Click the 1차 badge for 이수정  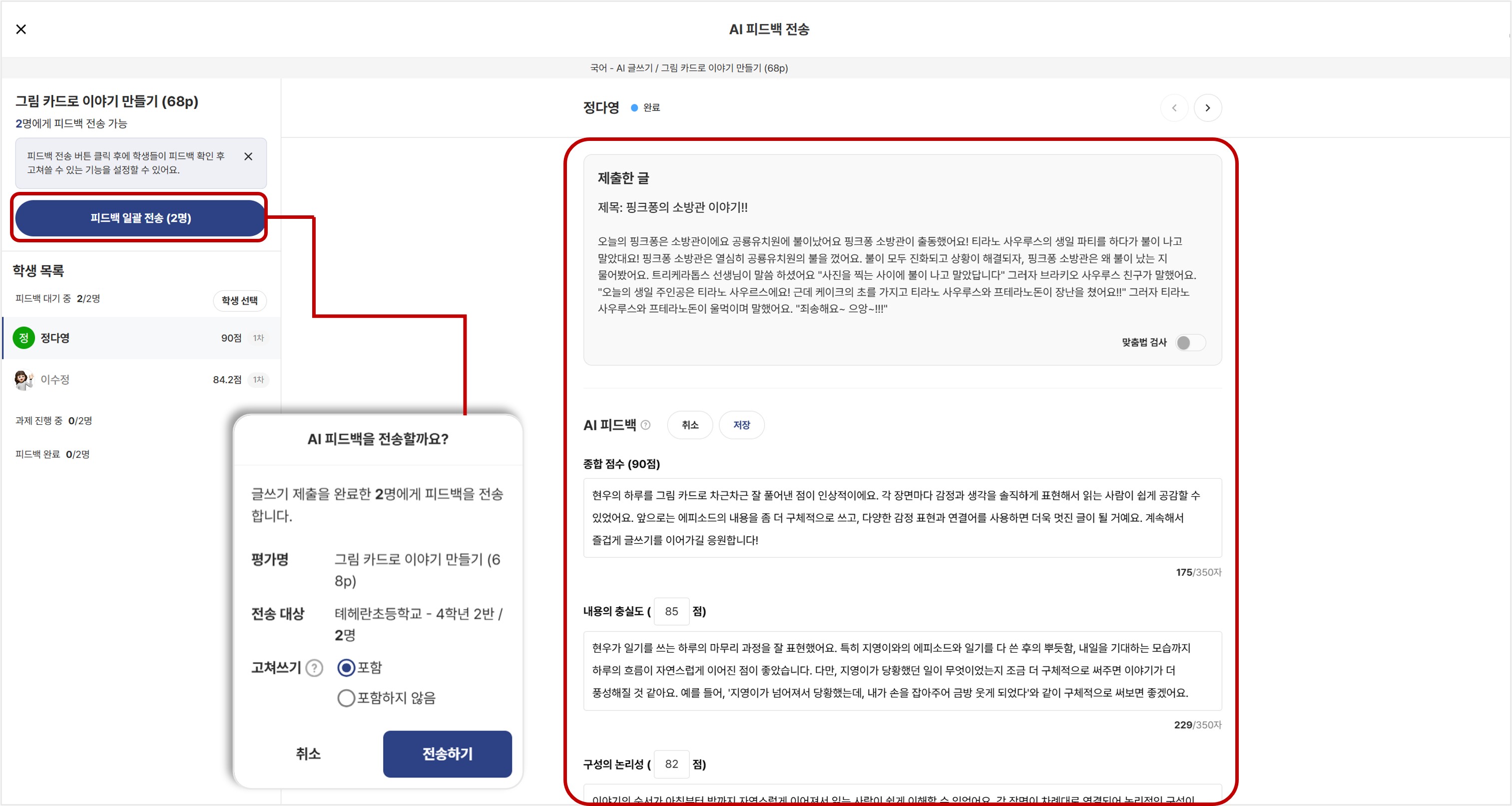(258, 380)
